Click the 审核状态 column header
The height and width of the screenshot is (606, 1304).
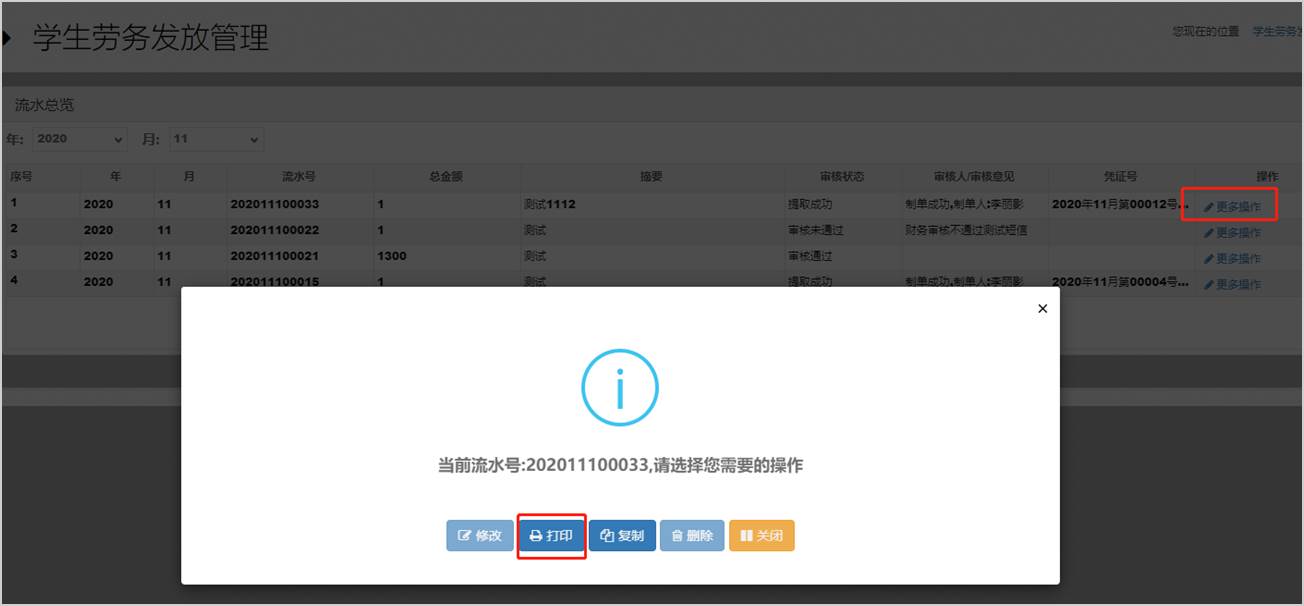point(841,177)
